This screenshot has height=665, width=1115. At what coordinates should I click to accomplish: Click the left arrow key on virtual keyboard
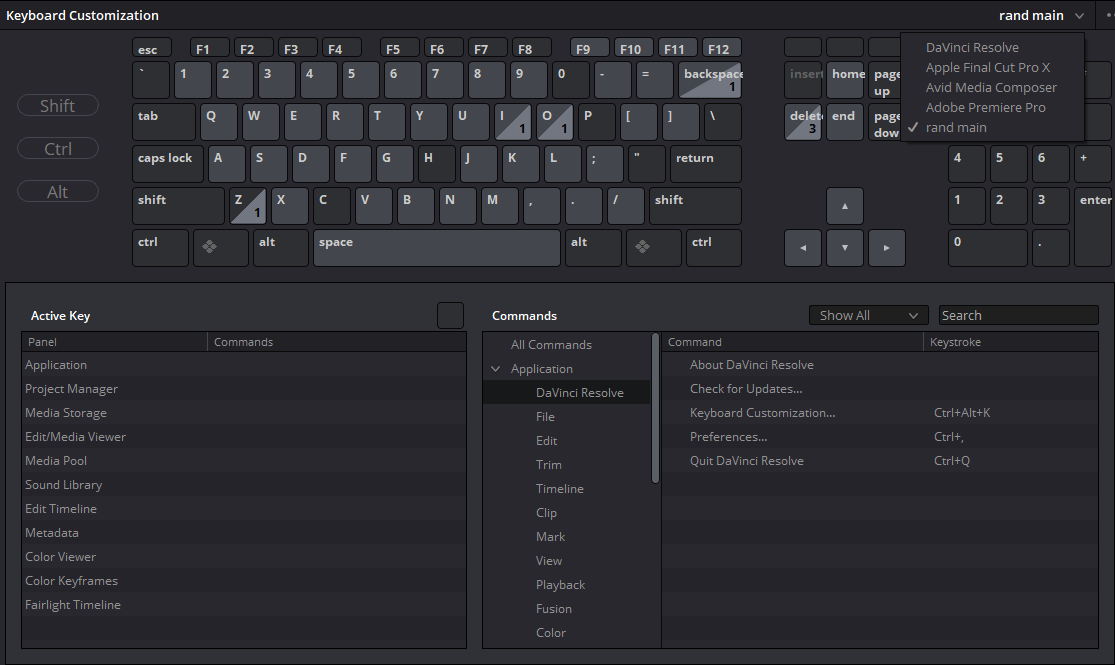click(803, 248)
